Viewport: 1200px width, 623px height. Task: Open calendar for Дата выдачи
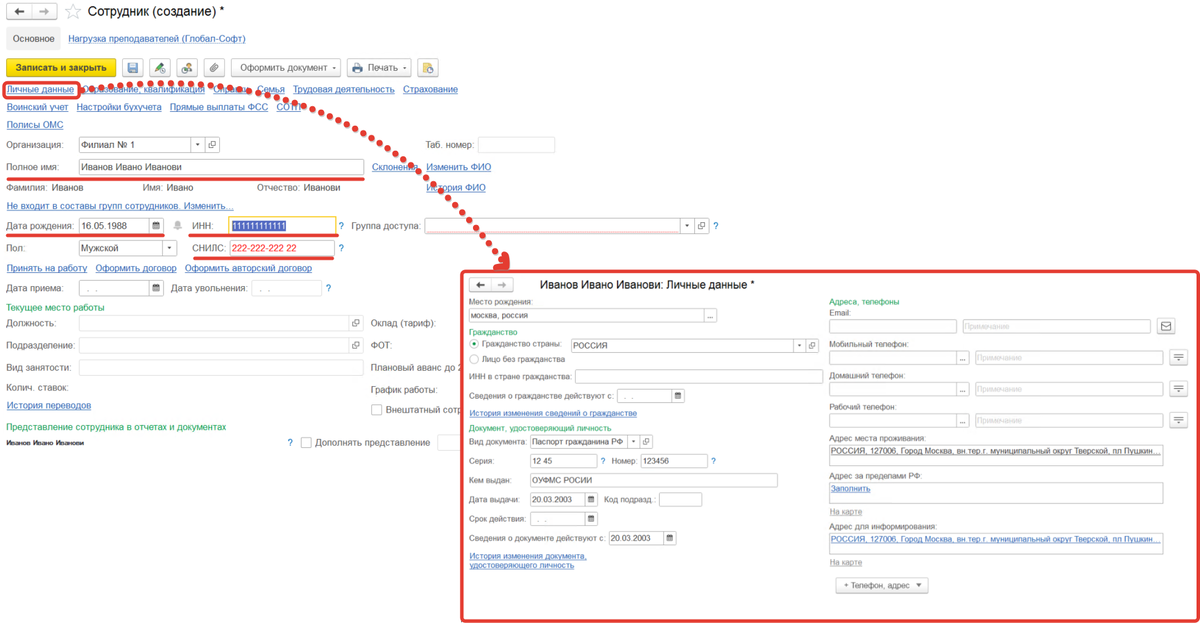click(x=591, y=499)
